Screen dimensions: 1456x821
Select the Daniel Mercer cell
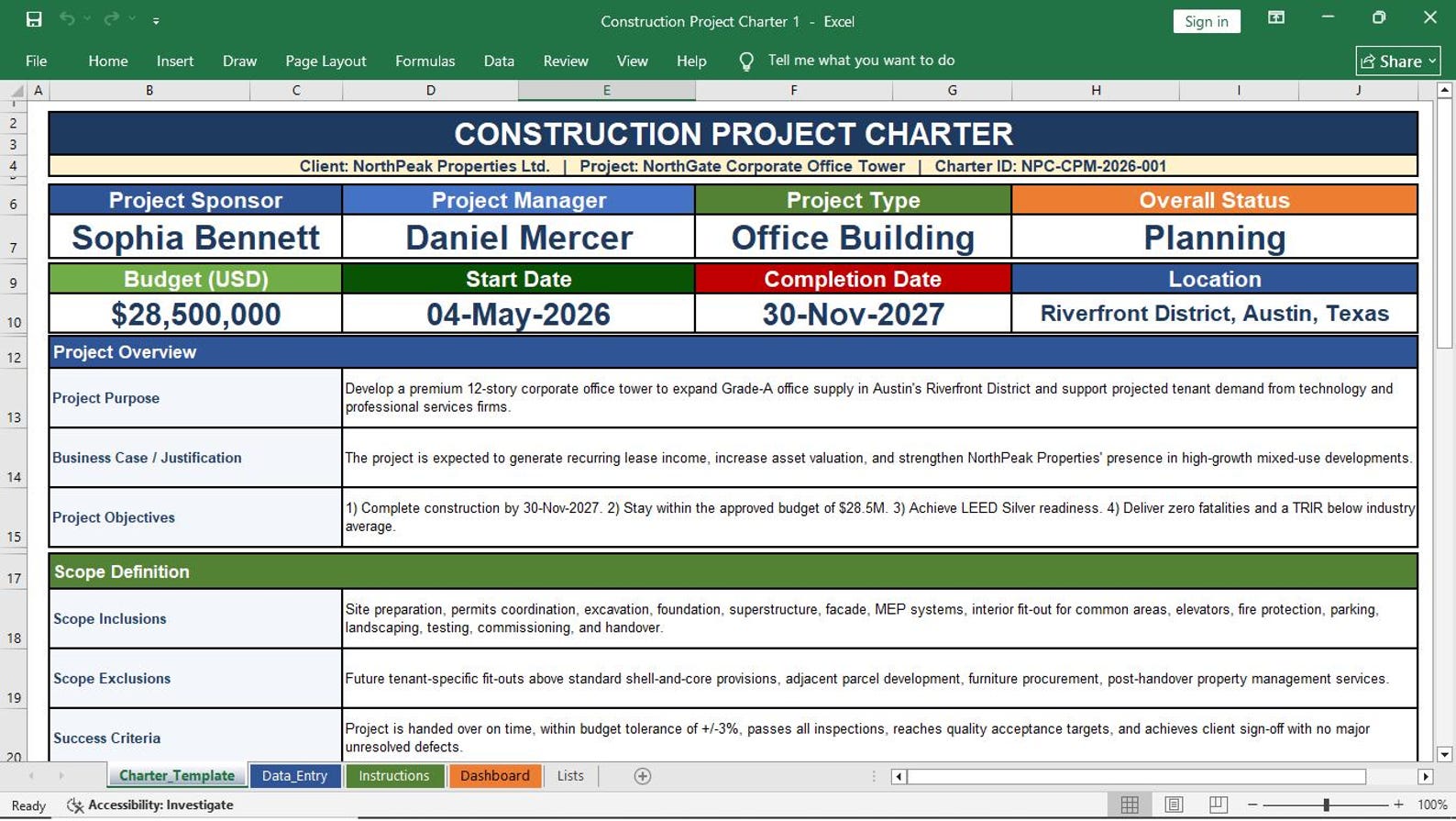click(519, 238)
